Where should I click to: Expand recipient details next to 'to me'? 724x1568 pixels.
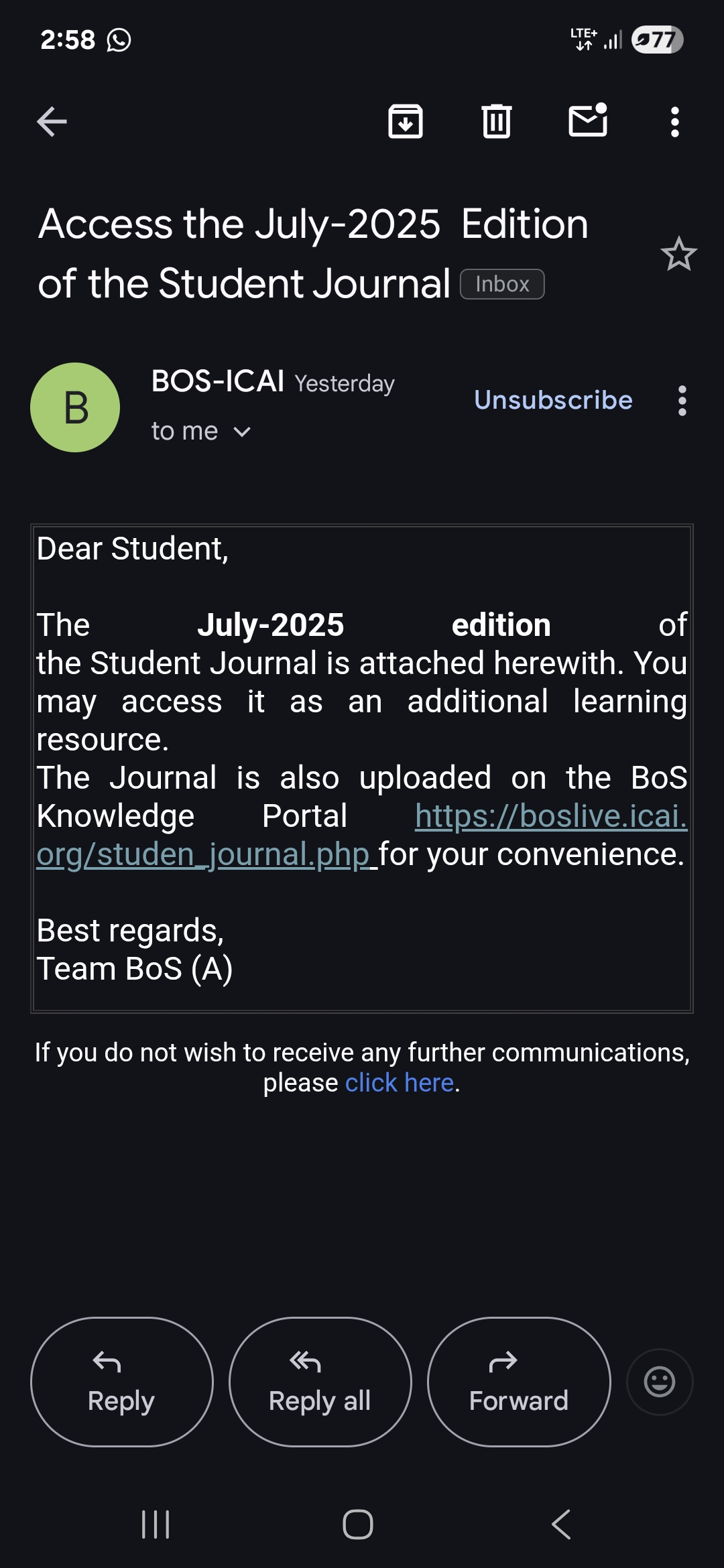(242, 432)
